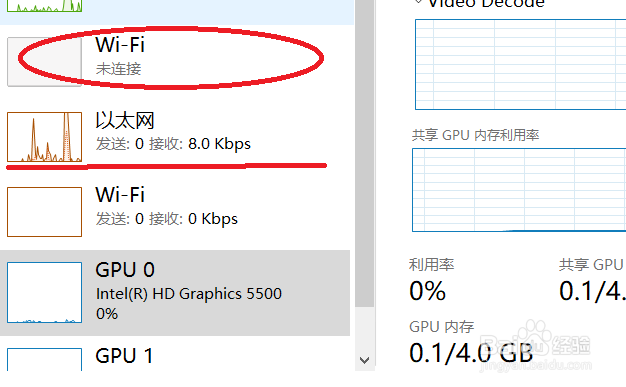
Task: Click the Video Decode usage graph
Action: tap(521, 64)
